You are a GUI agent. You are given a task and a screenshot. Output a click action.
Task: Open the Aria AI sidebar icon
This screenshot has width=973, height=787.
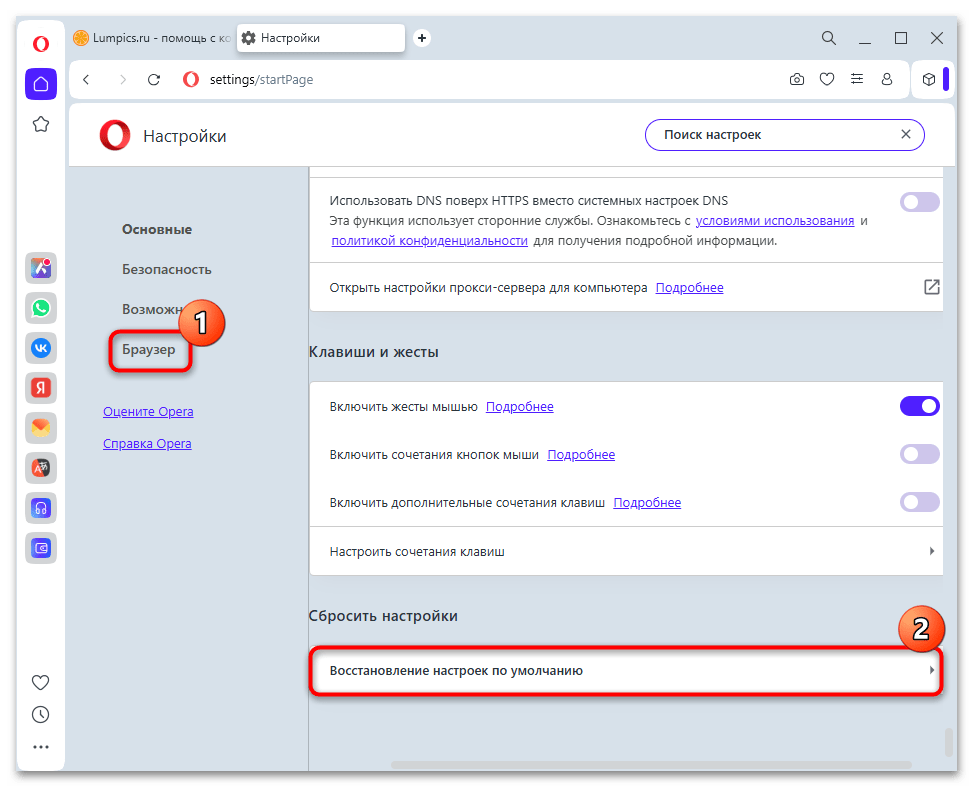(41, 267)
